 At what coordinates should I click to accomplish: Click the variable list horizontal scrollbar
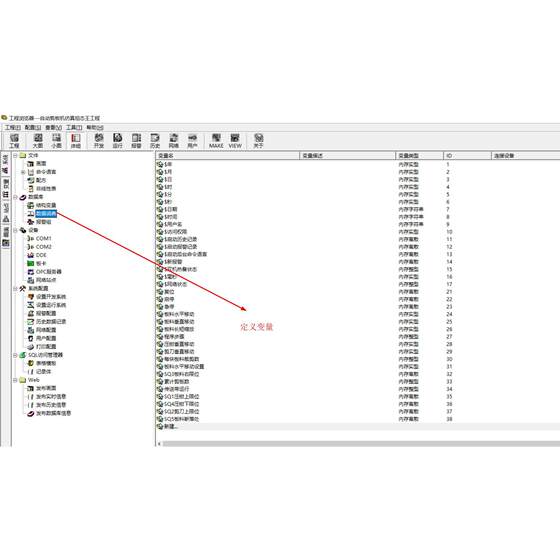[361, 444]
